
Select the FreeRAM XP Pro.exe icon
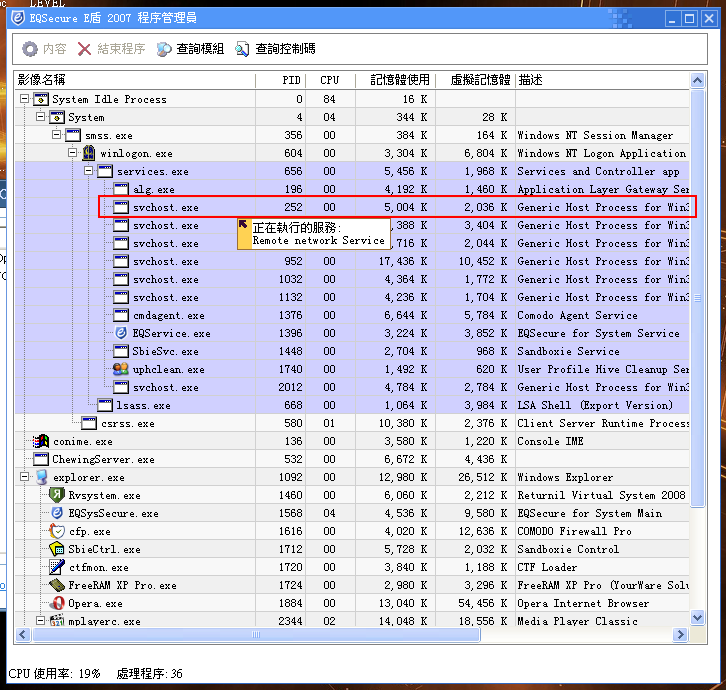[x=57, y=585]
